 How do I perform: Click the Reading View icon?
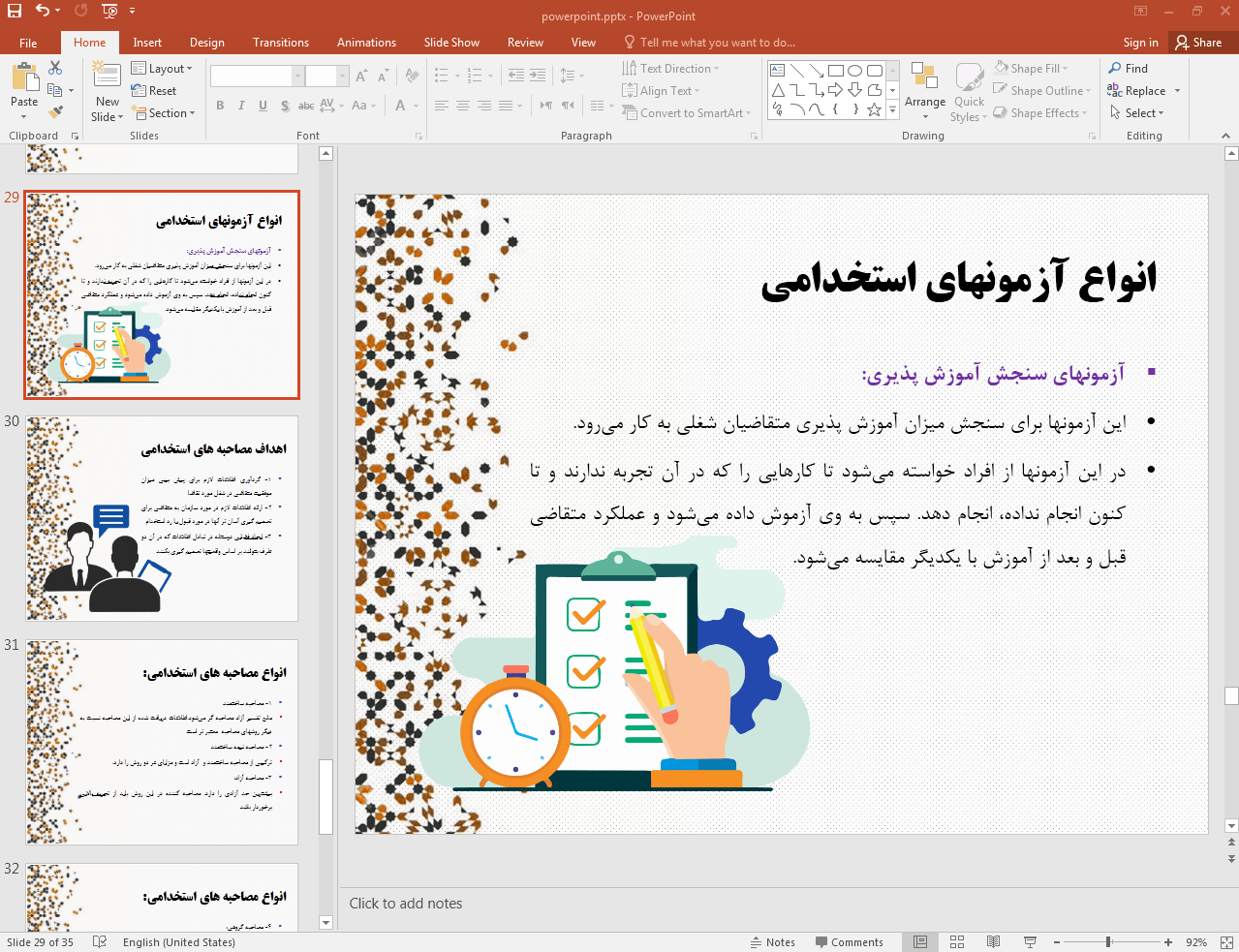coord(993,941)
